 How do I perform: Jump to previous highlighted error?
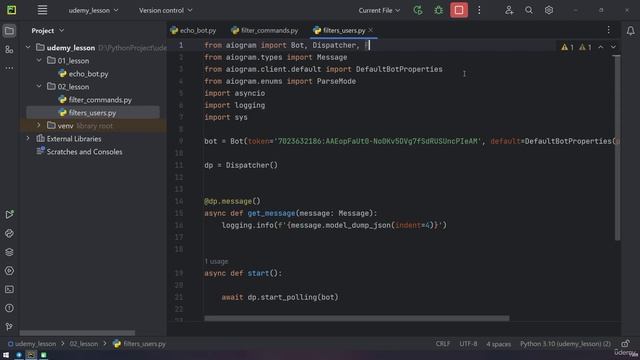601,47
